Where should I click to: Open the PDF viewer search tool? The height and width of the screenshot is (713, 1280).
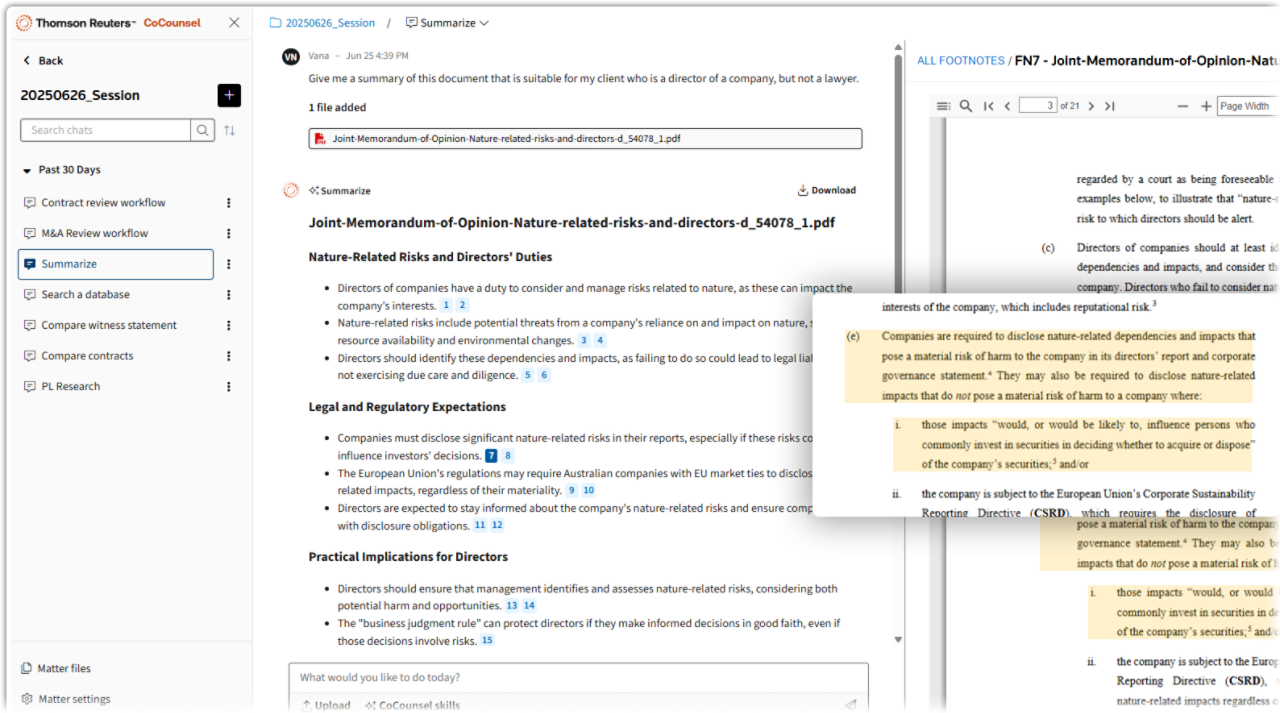point(966,106)
